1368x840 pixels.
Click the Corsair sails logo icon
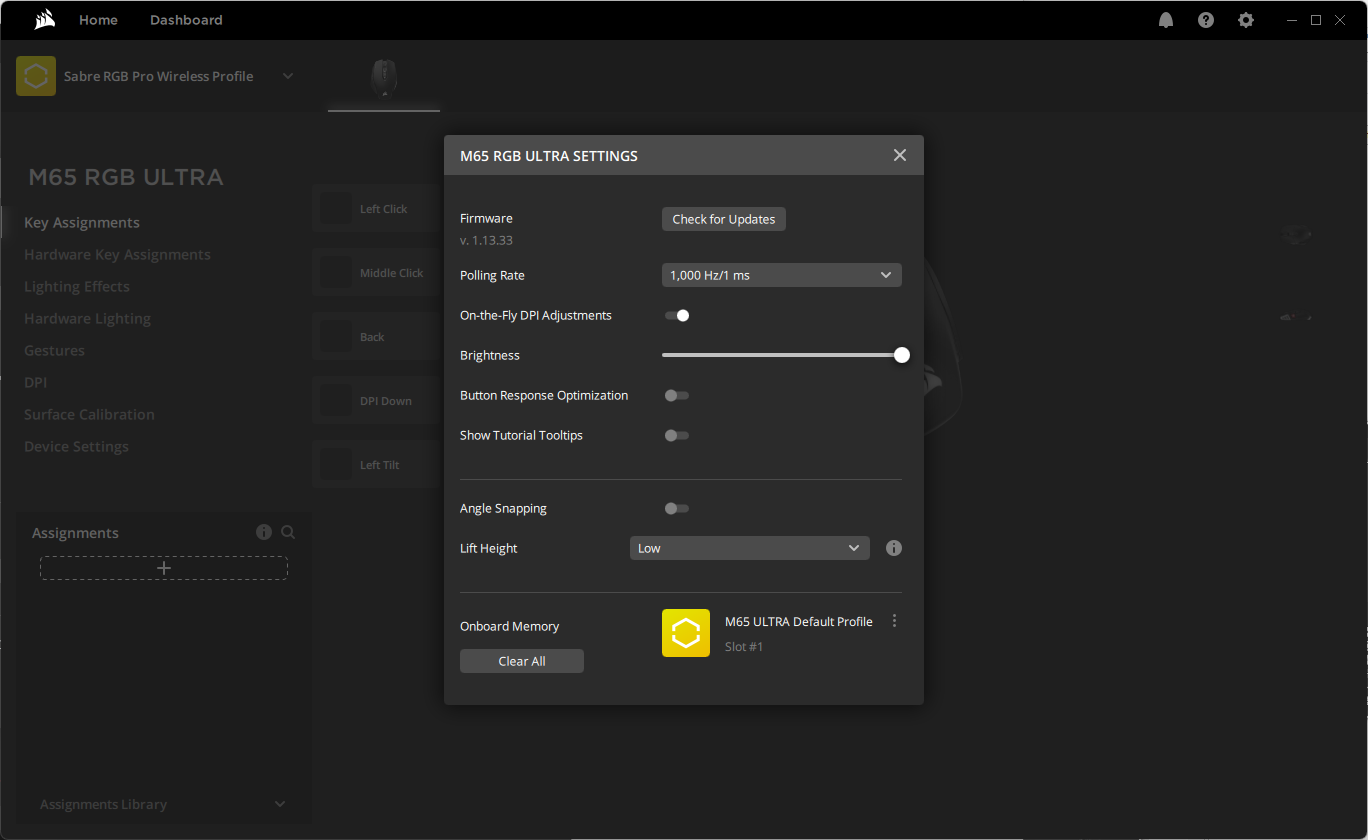tap(43, 20)
